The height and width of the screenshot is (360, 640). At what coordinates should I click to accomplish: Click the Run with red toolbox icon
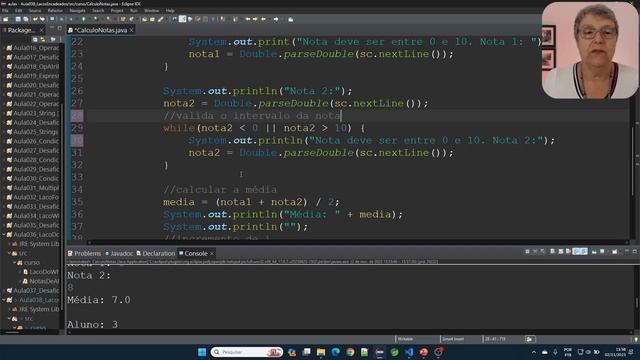click(x=108, y=19)
